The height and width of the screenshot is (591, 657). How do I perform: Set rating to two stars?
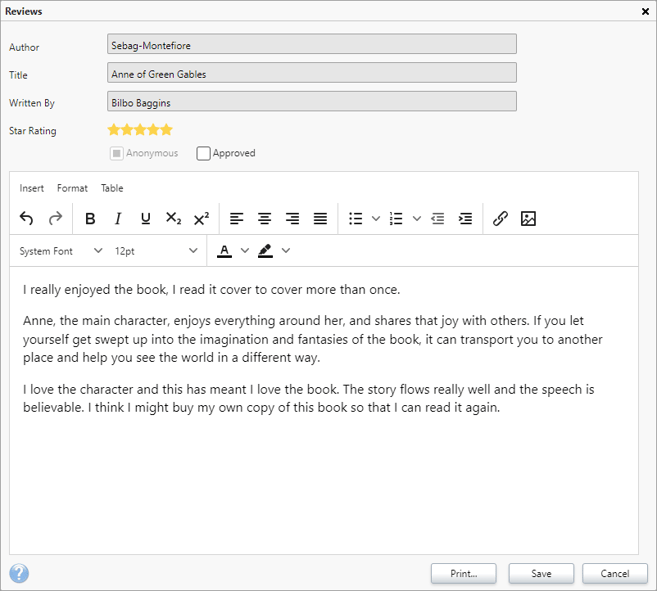coord(127,130)
